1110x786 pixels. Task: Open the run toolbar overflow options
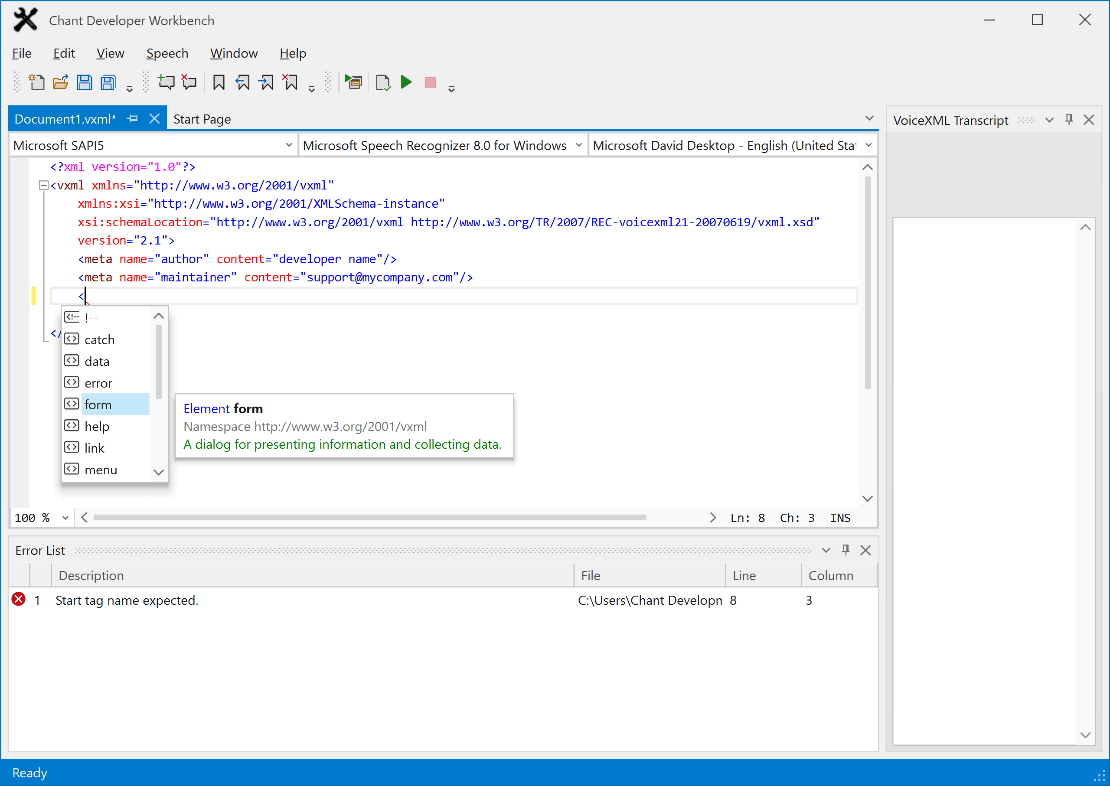point(451,88)
